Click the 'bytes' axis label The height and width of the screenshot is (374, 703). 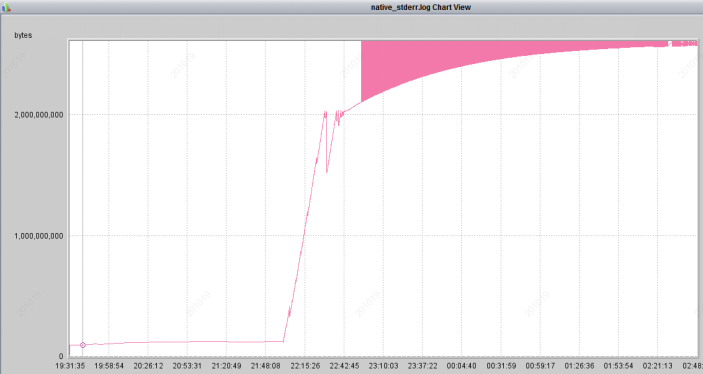(23, 35)
